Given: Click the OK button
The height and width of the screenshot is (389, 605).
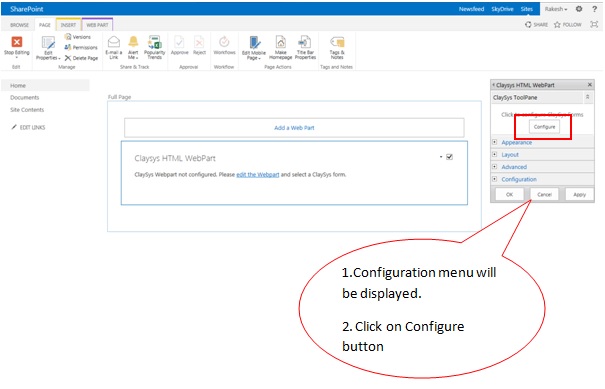Looking at the screenshot, I should click(x=509, y=194).
